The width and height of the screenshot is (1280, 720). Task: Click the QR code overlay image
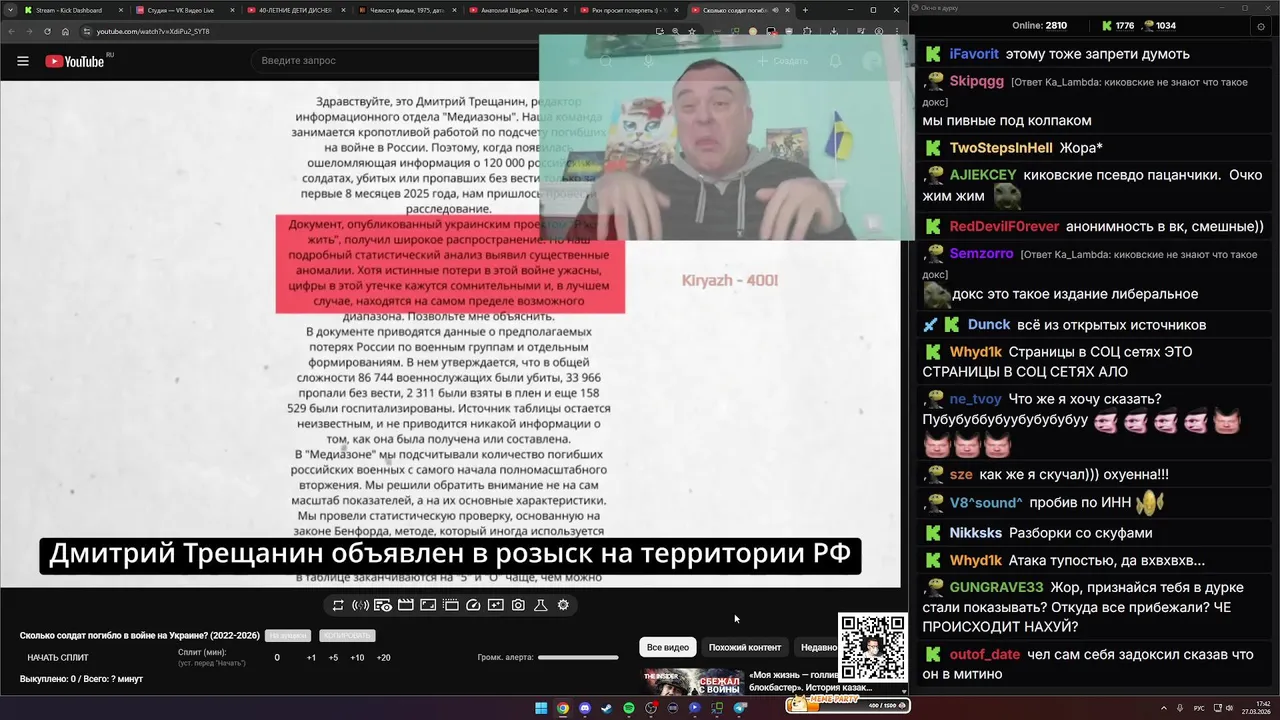tap(873, 649)
